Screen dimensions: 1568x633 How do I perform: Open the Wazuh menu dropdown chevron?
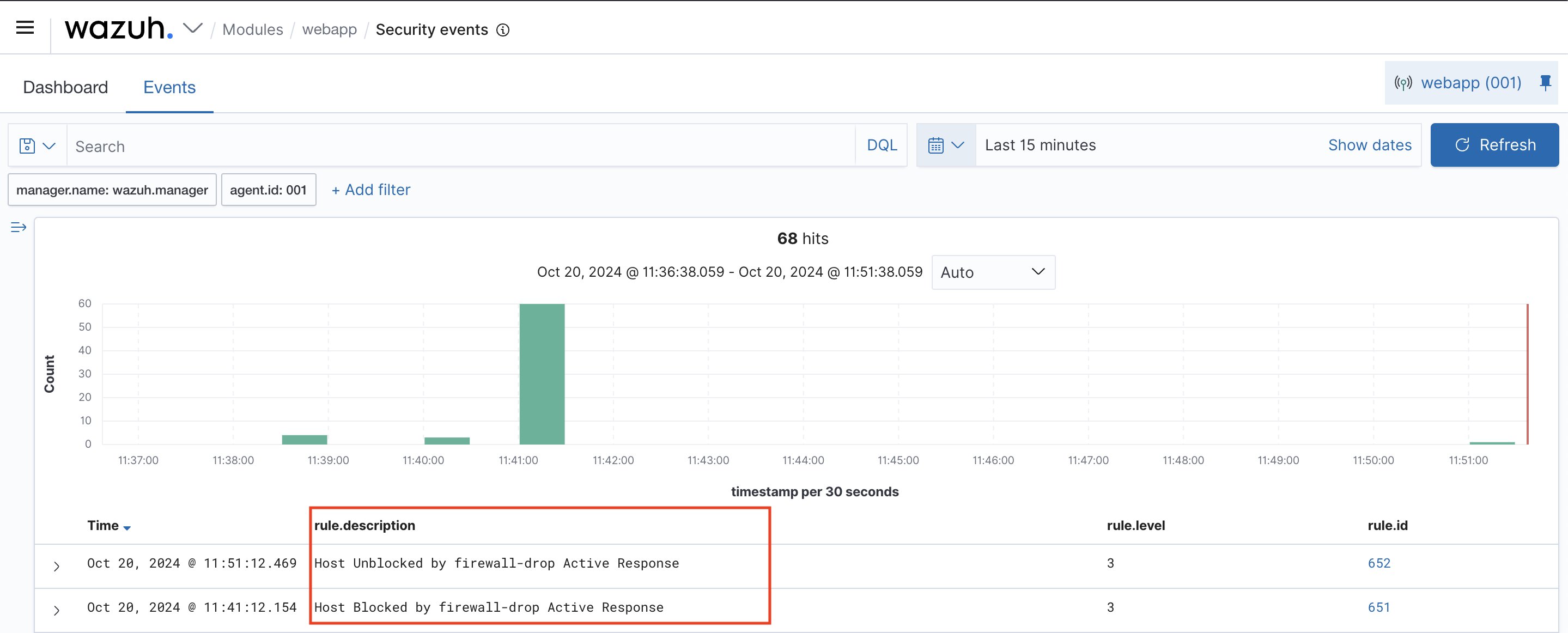[193, 29]
